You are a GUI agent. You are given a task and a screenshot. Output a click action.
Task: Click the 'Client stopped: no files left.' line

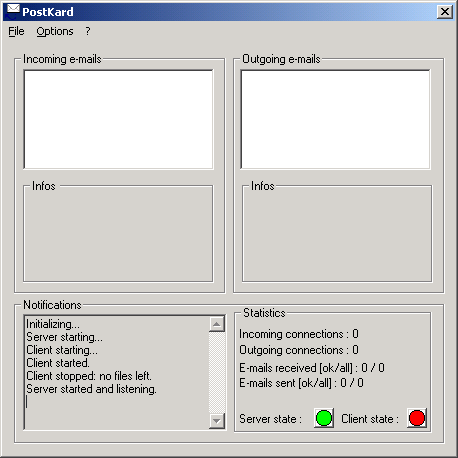point(89,376)
